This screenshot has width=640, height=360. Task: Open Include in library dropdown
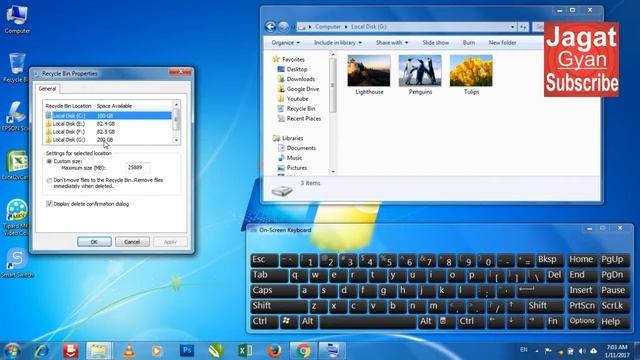pyautogui.click(x=338, y=42)
